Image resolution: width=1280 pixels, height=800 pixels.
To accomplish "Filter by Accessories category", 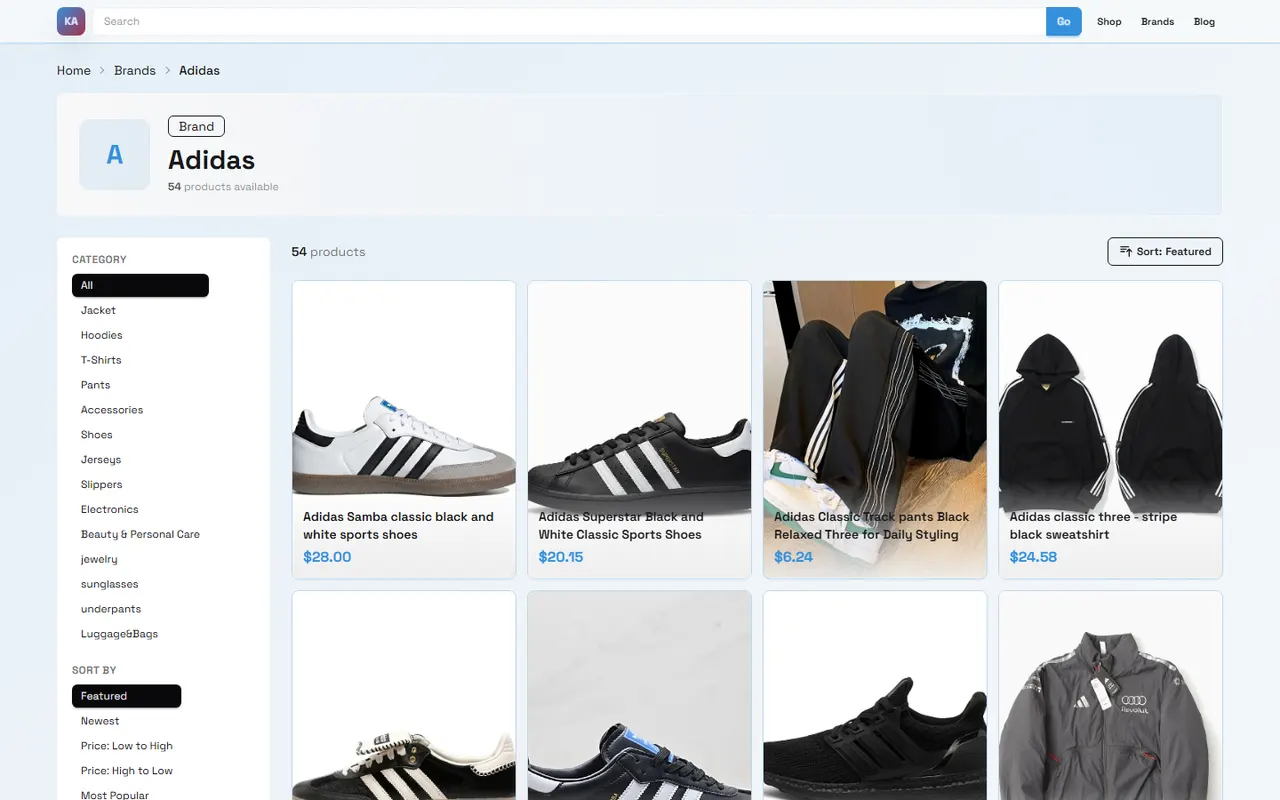I will [112, 410].
